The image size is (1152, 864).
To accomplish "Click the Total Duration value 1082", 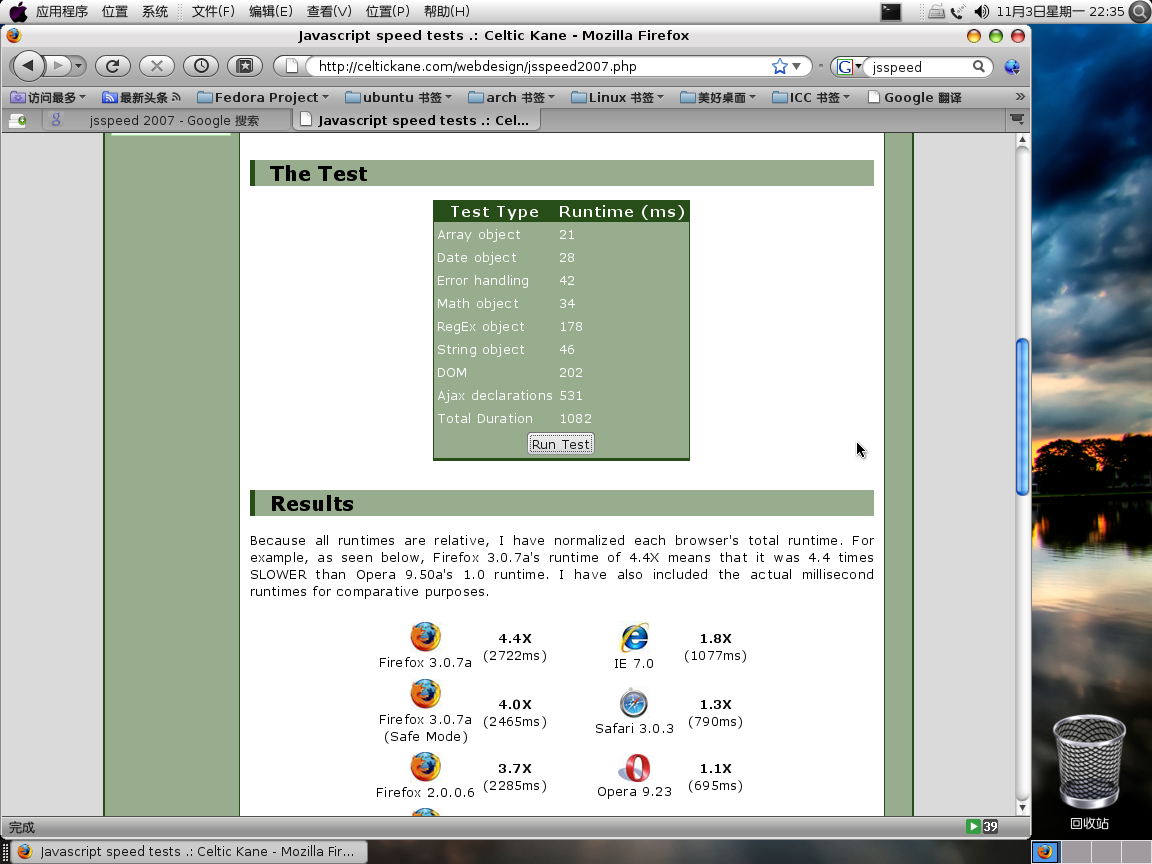I will [x=575, y=418].
